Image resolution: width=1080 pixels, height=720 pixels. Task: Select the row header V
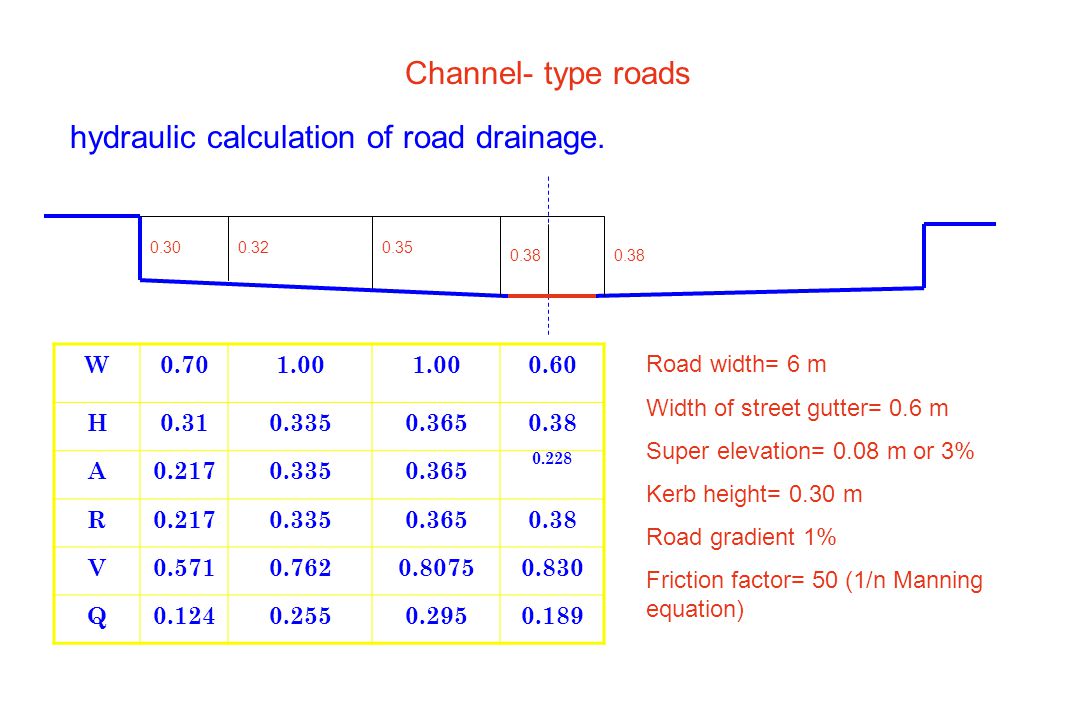point(97,568)
